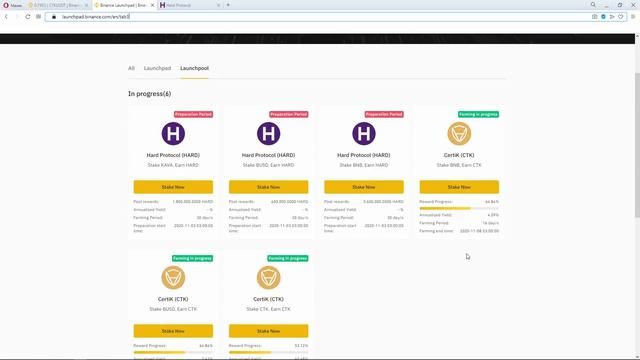Click the send to My Flow icon

(x=612, y=17)
